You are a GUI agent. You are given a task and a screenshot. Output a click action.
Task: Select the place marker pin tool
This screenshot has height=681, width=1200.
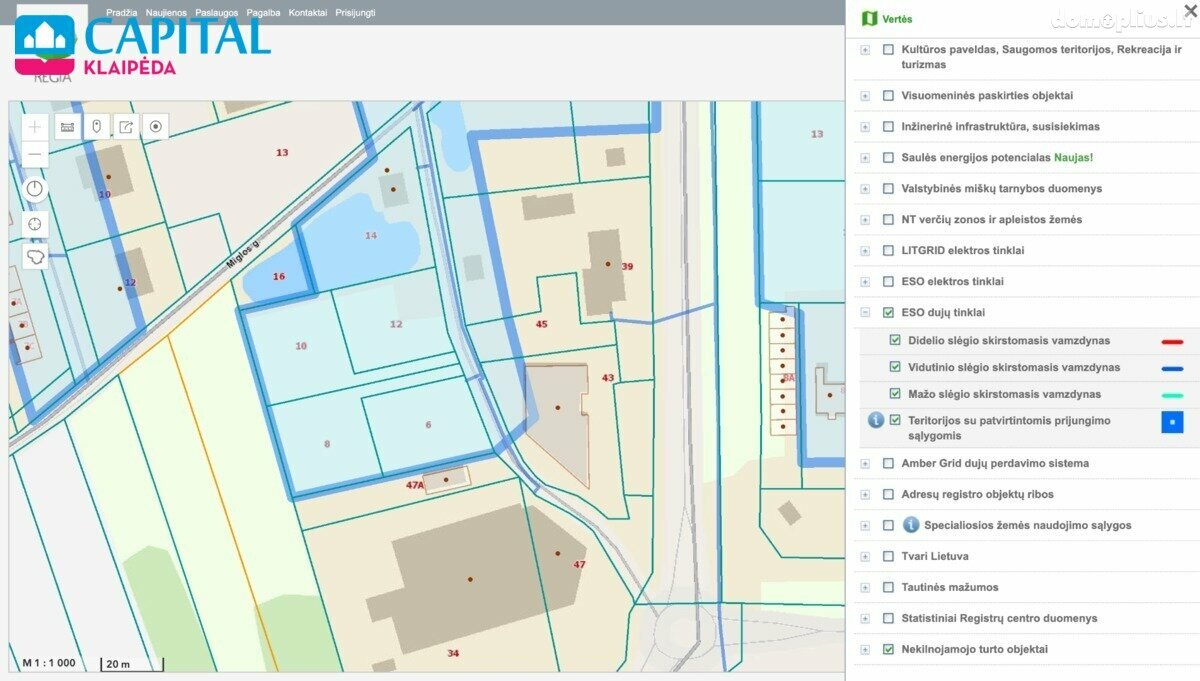(x=96, y=127)
